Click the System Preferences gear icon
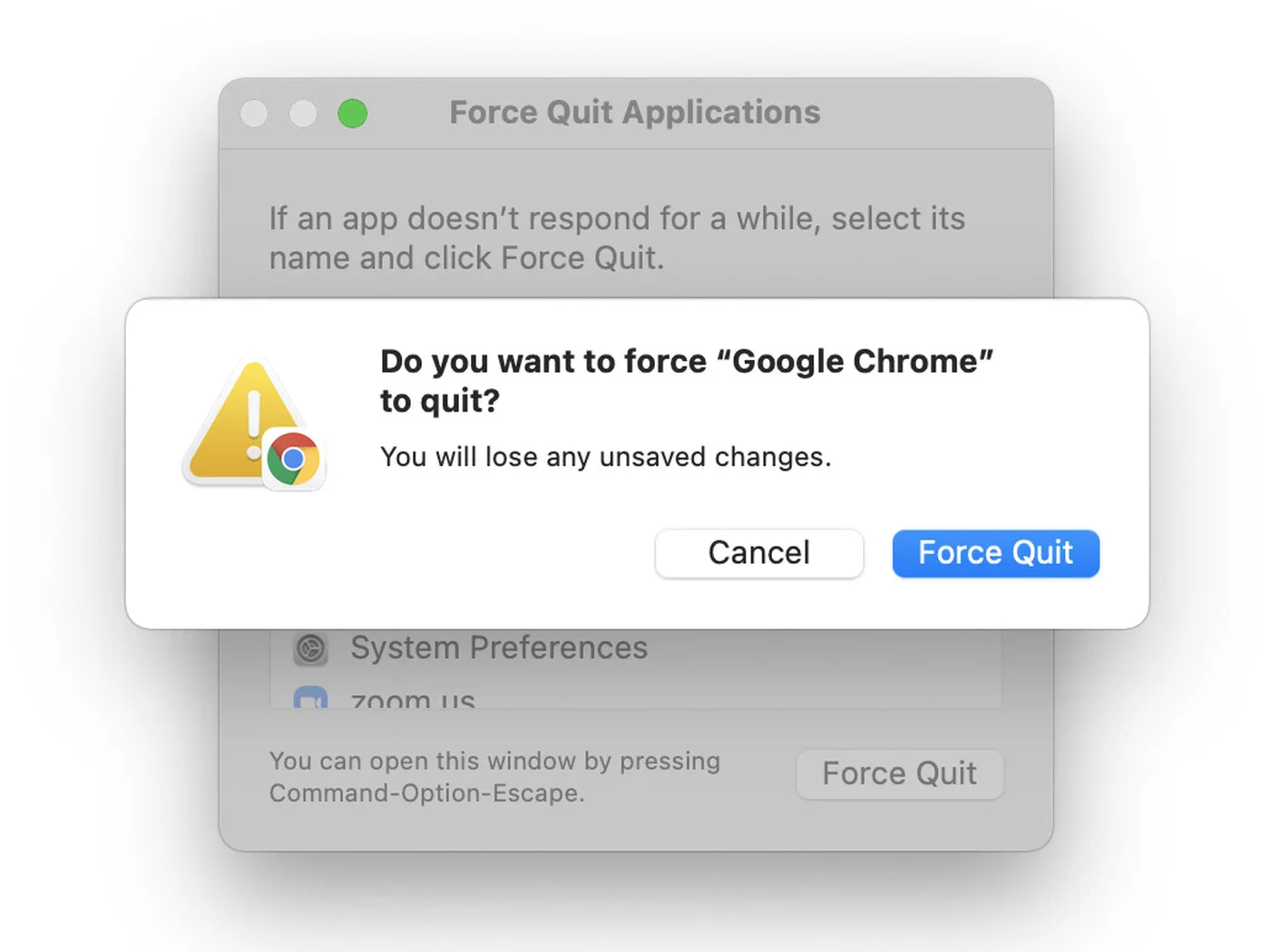 pos(310,649)
